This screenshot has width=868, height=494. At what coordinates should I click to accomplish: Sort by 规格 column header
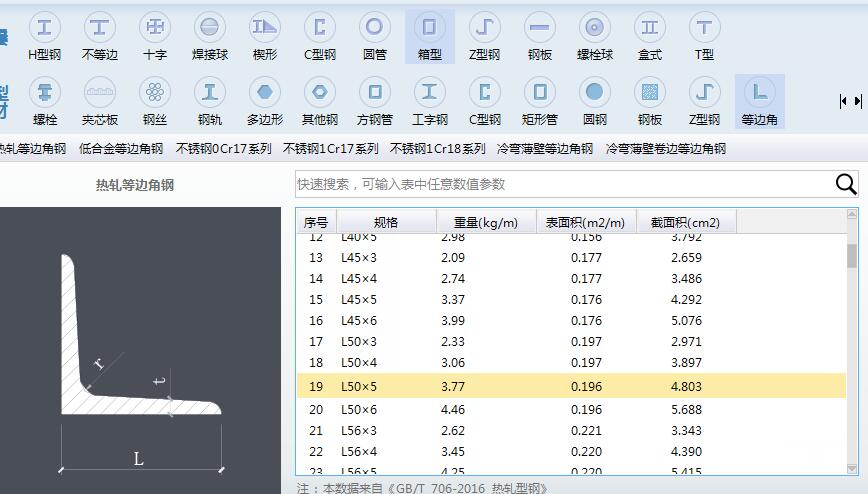386,222
